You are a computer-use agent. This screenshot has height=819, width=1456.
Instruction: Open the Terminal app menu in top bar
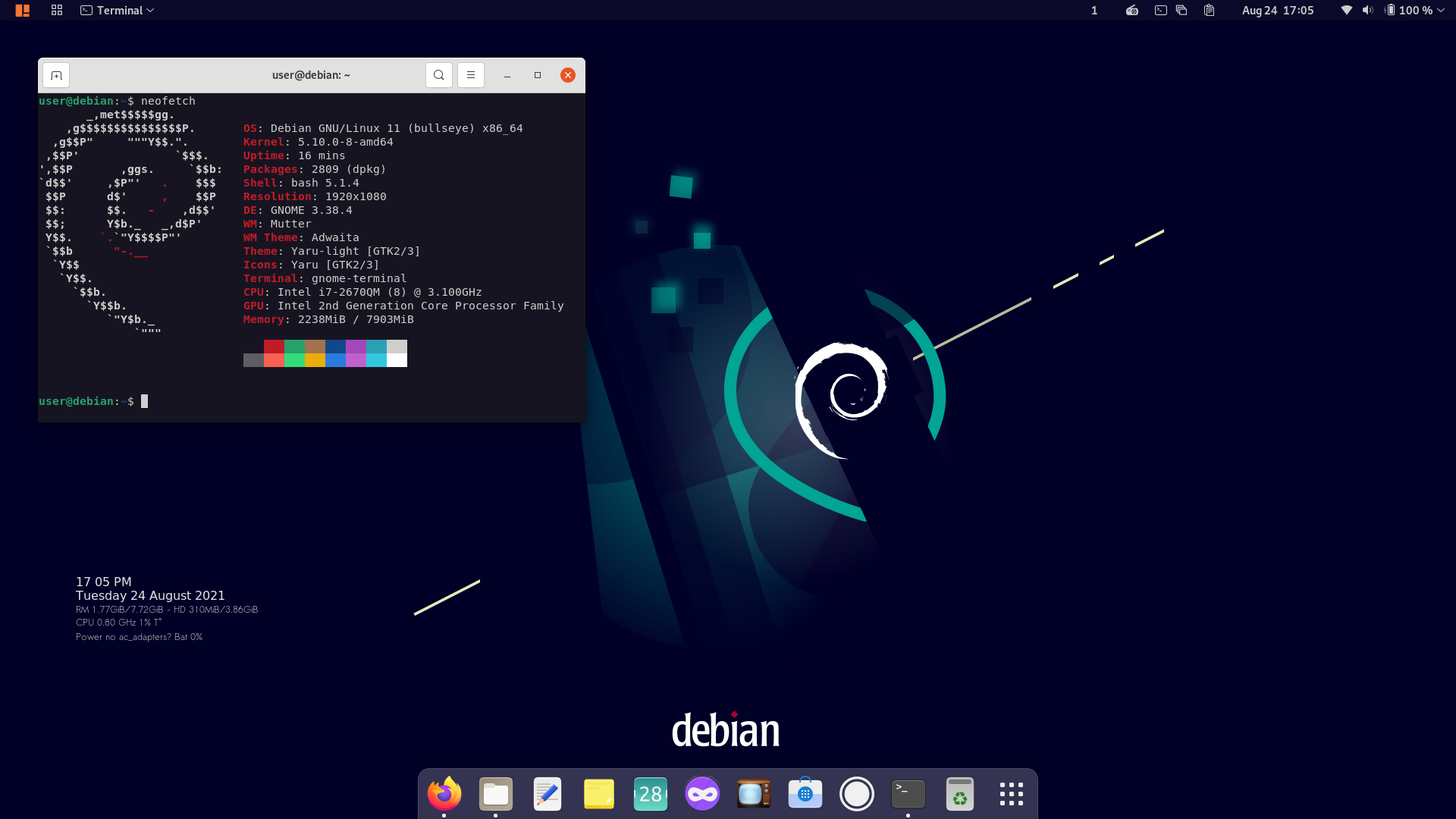pos(118,11)
